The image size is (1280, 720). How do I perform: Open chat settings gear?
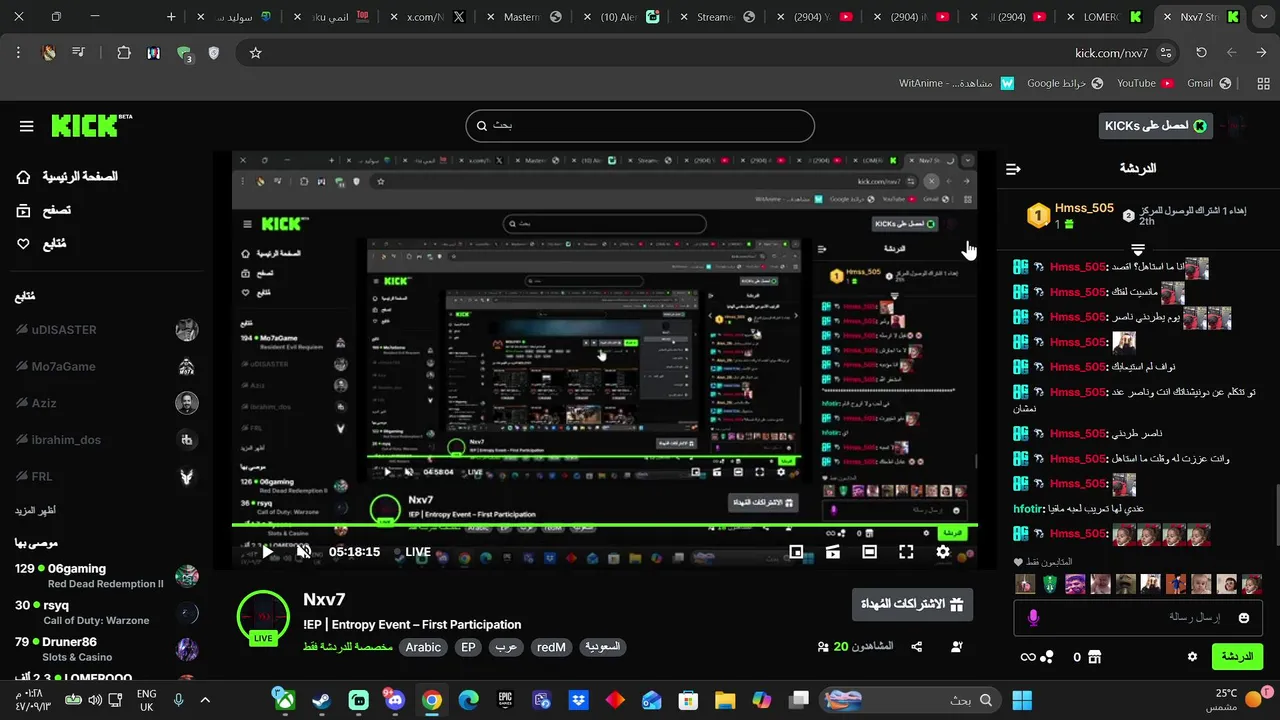1192,657
